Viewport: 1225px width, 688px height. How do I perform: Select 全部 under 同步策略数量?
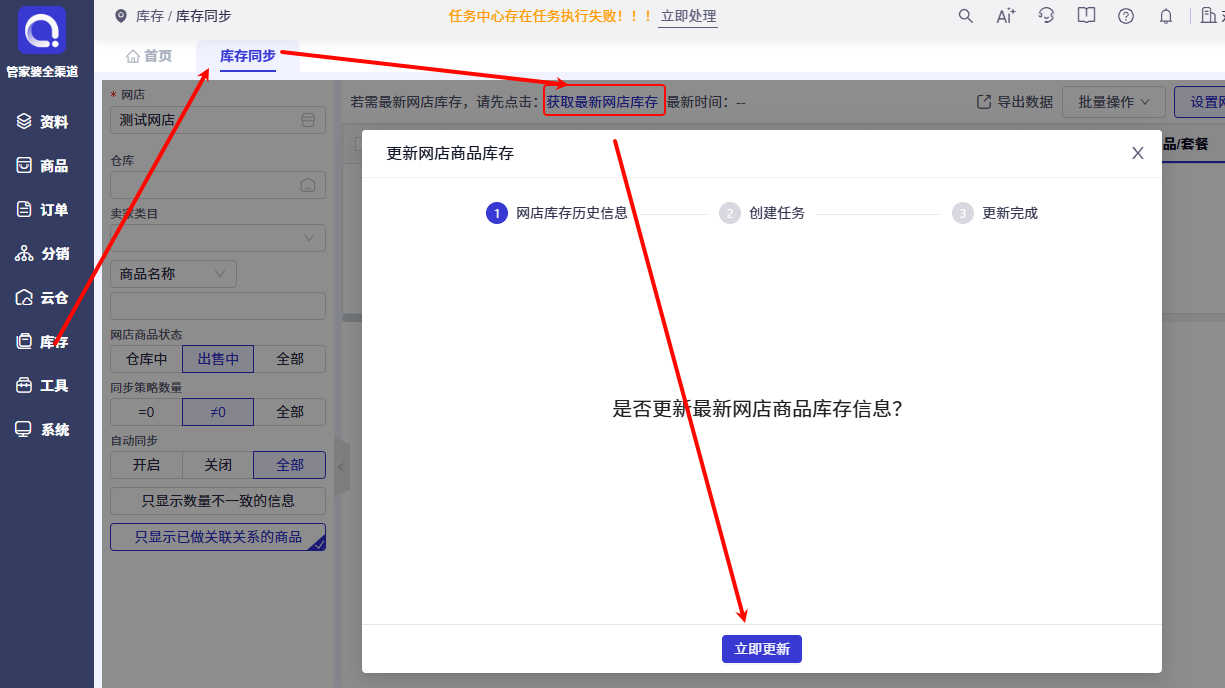(x=290, y=412)
